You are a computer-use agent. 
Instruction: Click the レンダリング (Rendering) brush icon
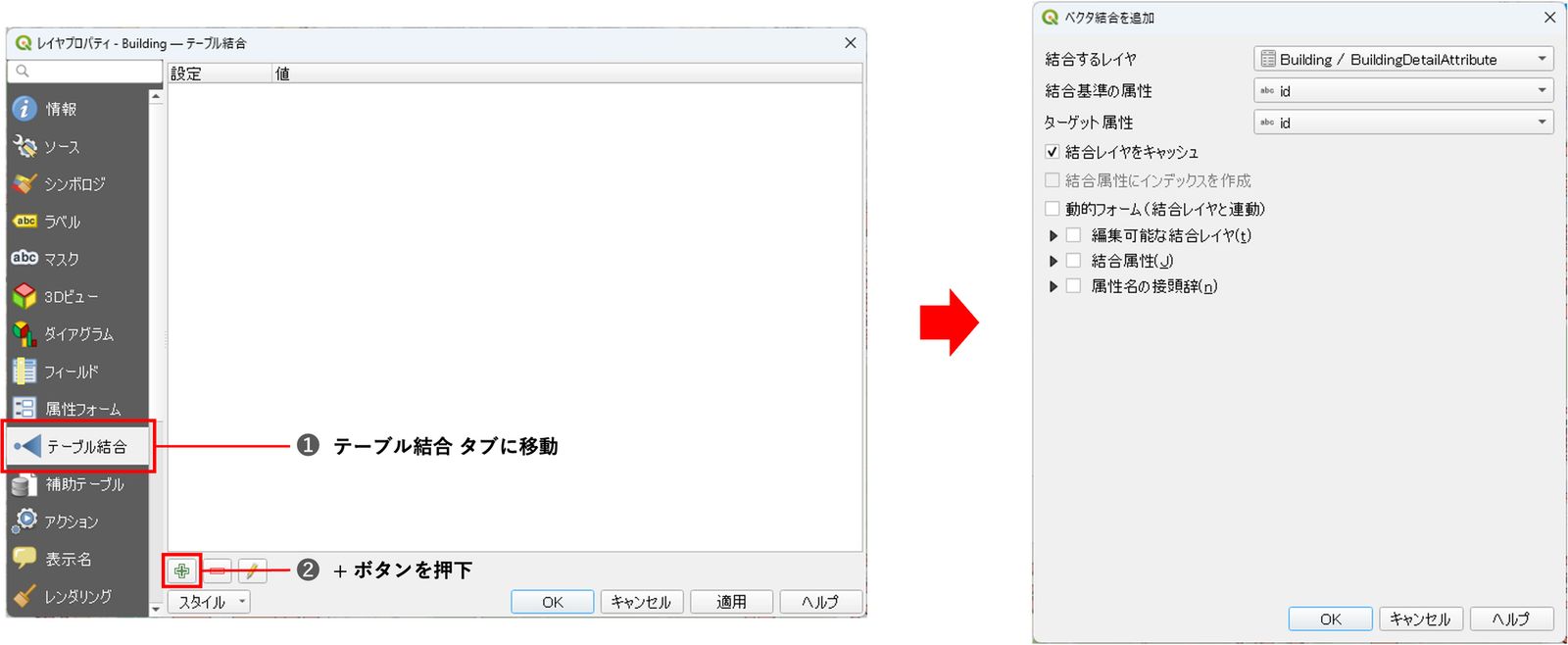coord(24,596)
